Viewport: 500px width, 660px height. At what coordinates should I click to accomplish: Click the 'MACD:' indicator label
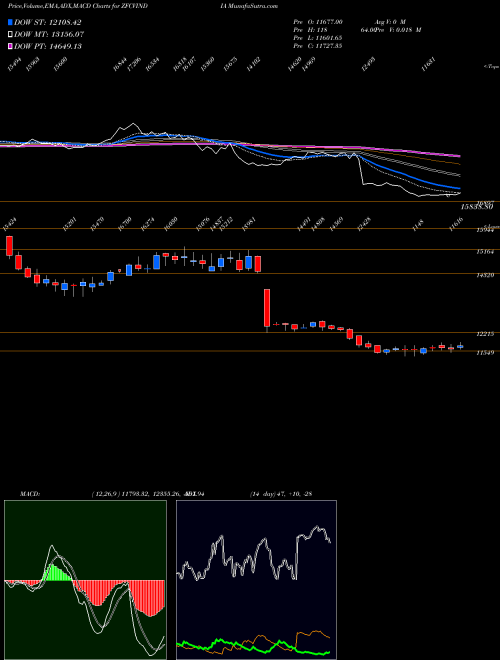click(x=29, y=494)
